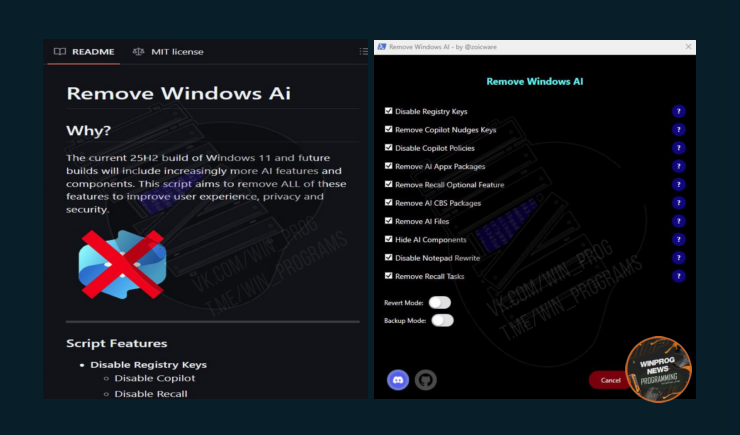Uncheck the Remove AI Files checkbox

[x=388, y=221]
